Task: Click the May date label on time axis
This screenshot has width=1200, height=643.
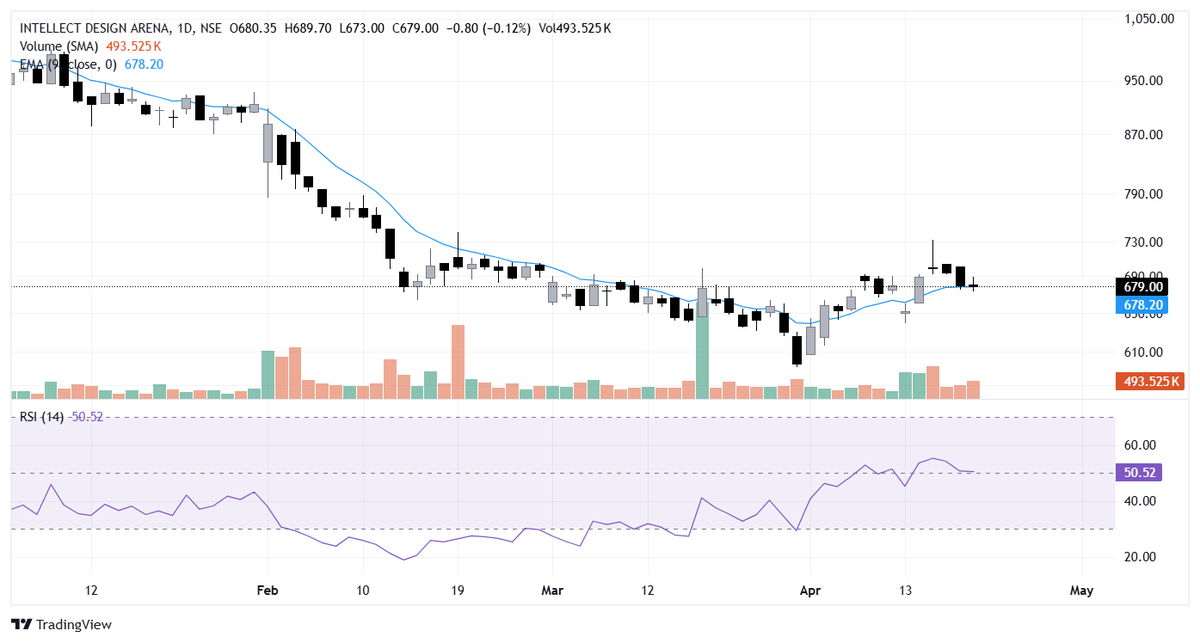Action: pyautogui.click(x=1081, y=590)
